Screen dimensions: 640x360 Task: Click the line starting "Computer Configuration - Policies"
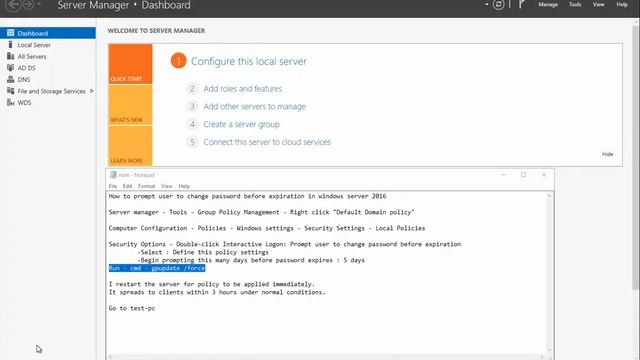(267, 228)
